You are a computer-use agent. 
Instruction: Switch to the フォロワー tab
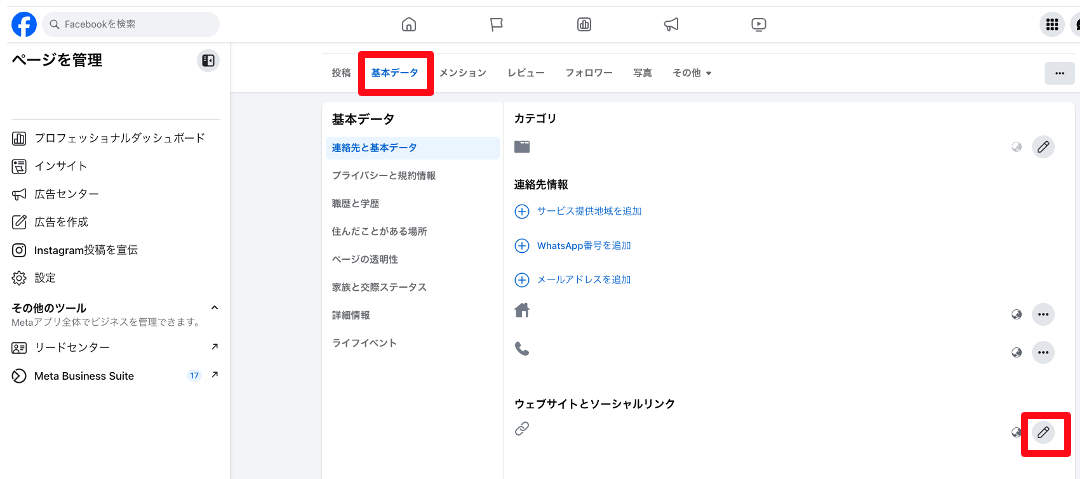point(589,72)
